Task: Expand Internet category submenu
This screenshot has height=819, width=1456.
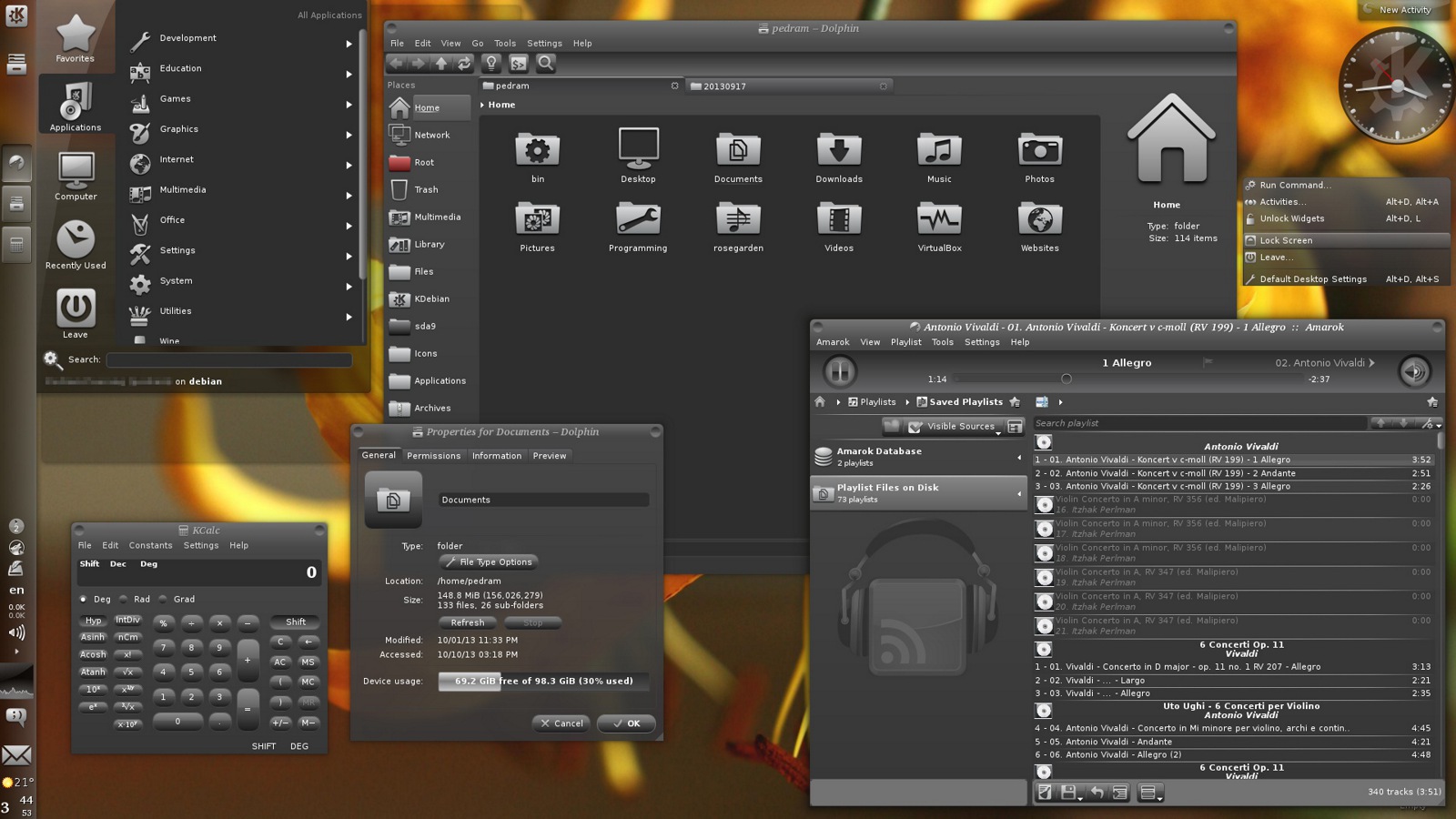Action: click(349, 165)
